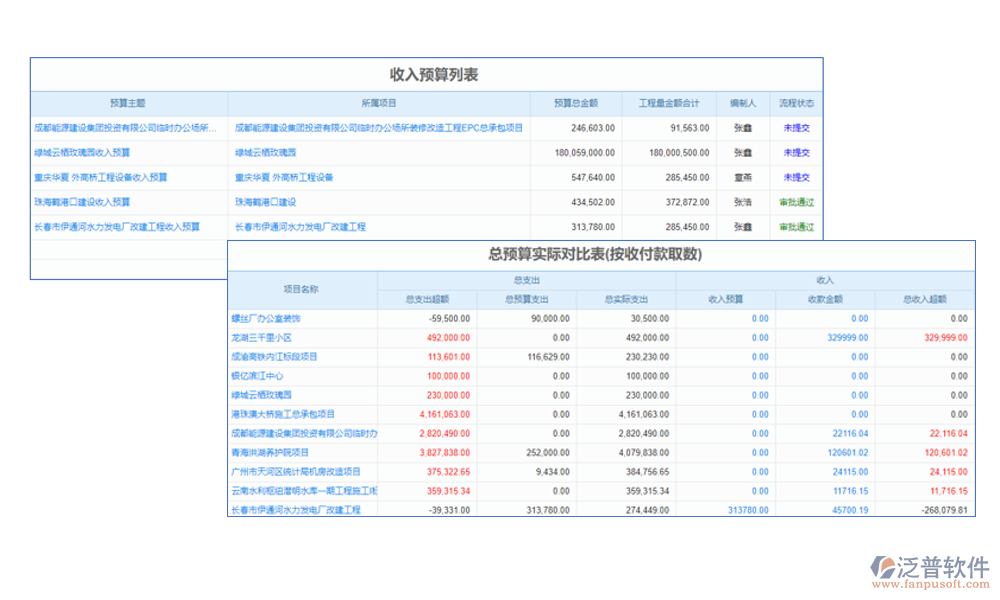Click the 总支出超额 column header
The width and height of the screenshot is (1000, 600).
point(427,299)
